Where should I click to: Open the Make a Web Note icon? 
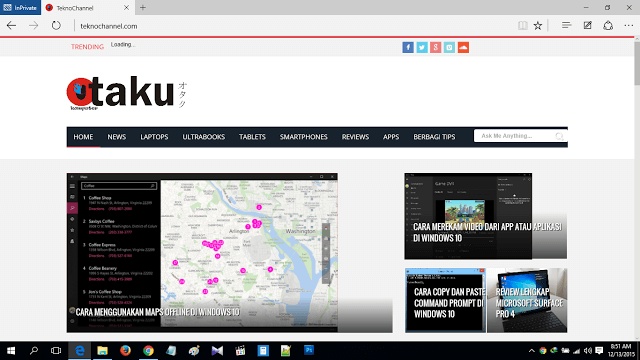(587, 26)
